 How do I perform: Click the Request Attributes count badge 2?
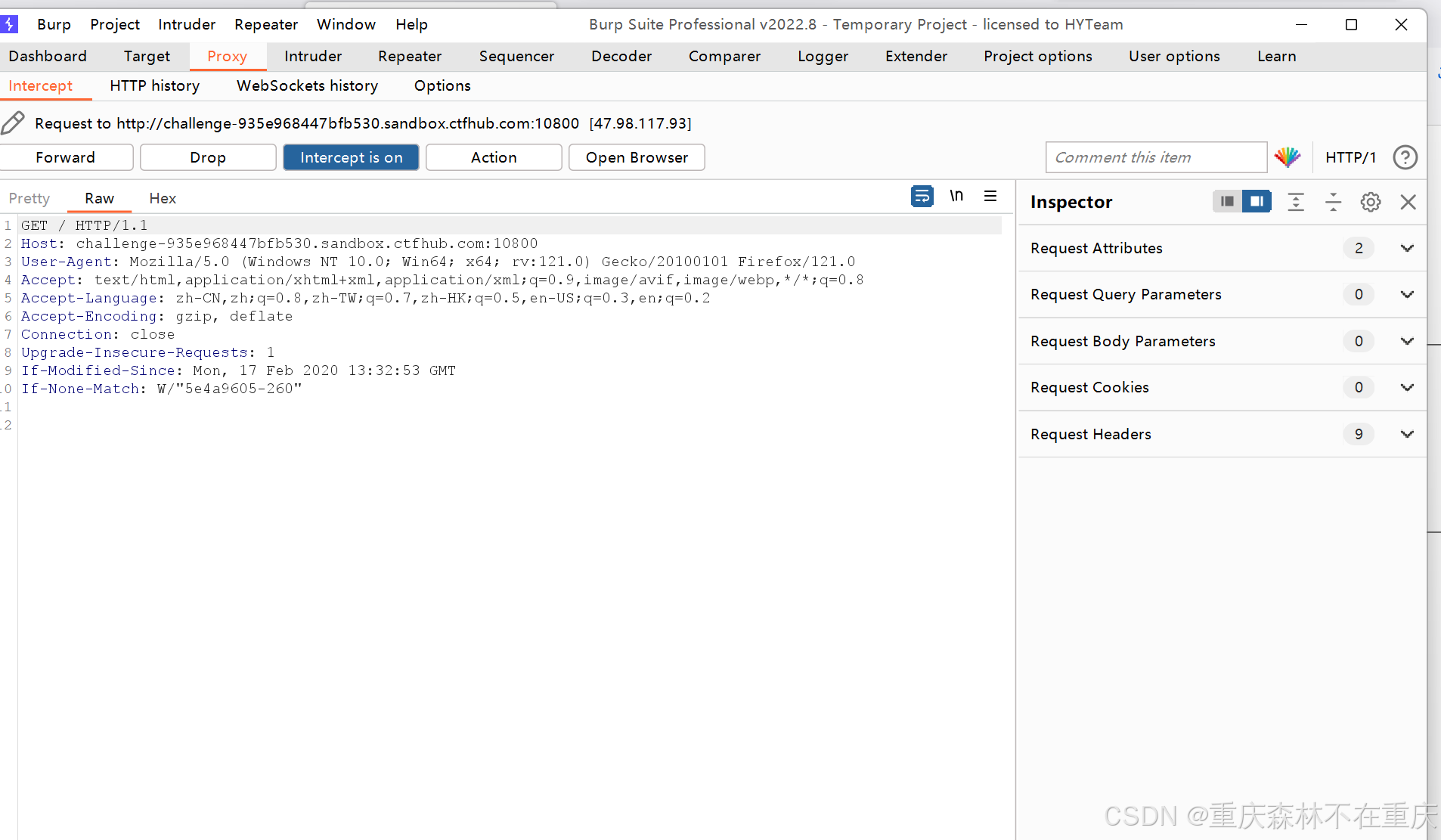click(x=1359, y=248)
